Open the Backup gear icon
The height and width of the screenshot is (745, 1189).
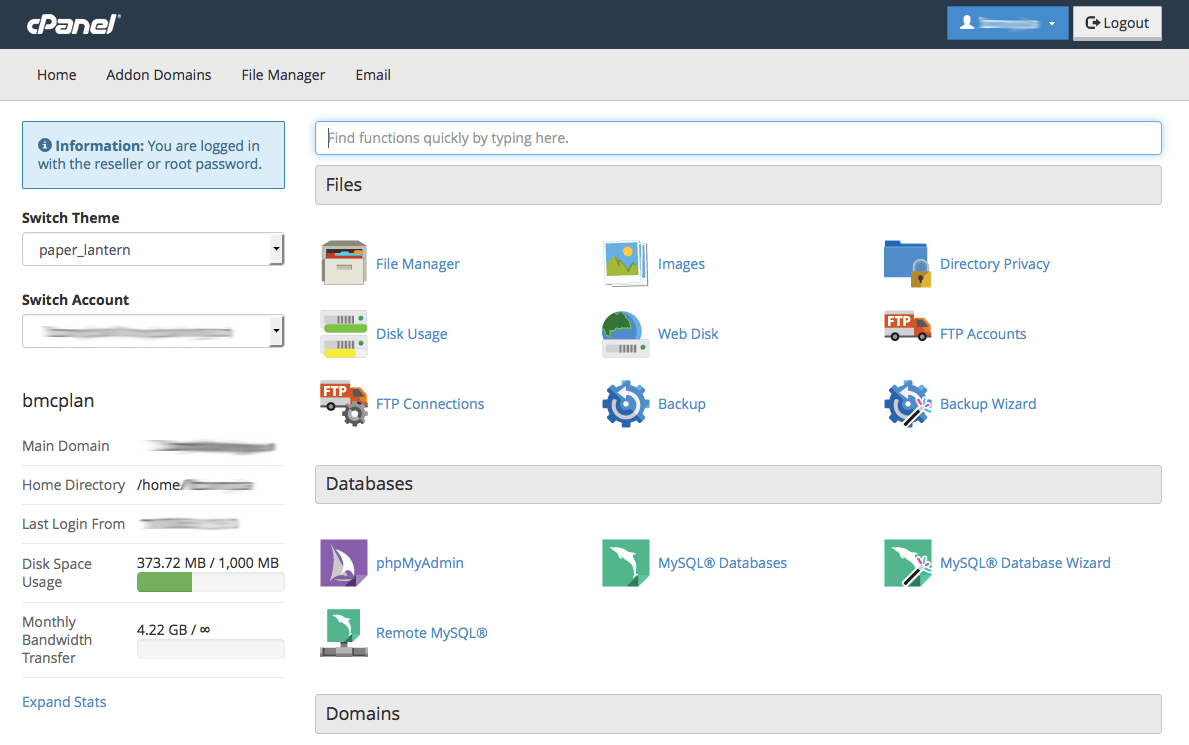[626, 404]
